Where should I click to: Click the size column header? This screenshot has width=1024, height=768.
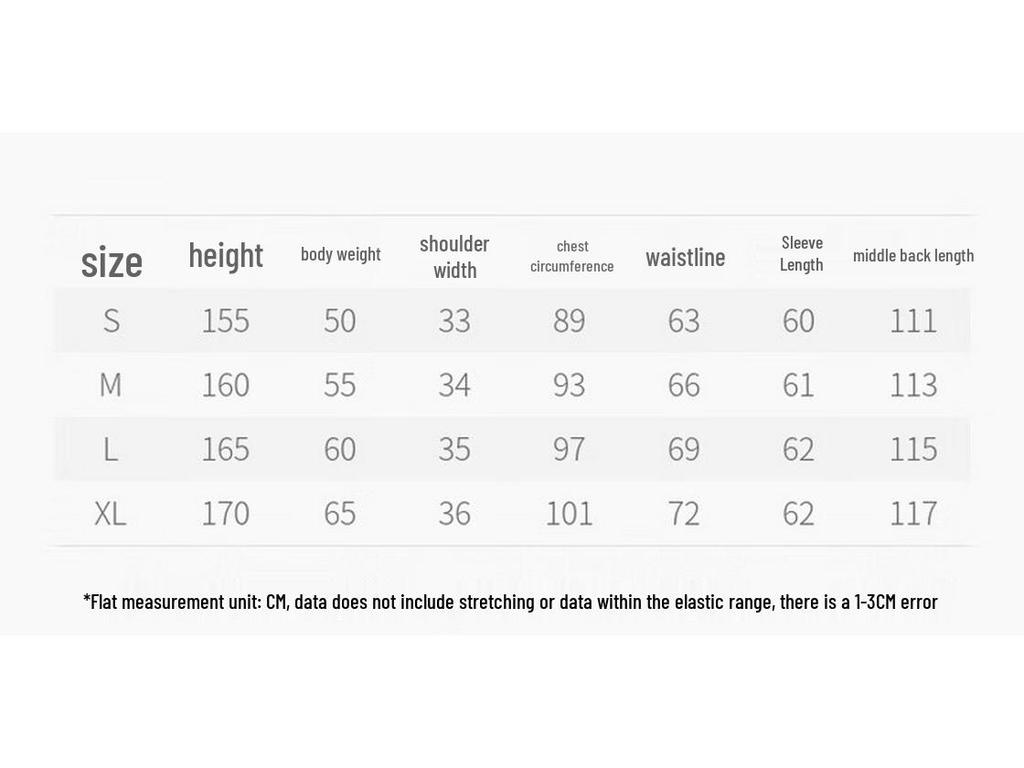click(112, 263)
